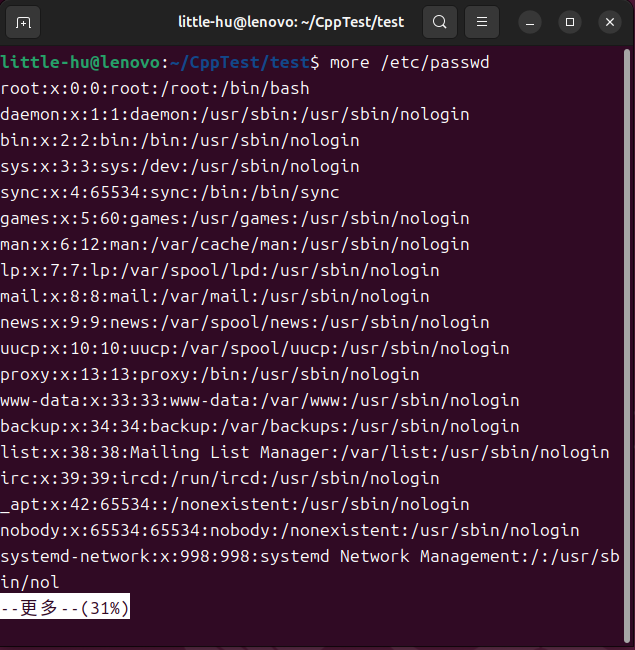635x650 pixels.
Task: Maximize the terminal window
Action: coord(570,22)
